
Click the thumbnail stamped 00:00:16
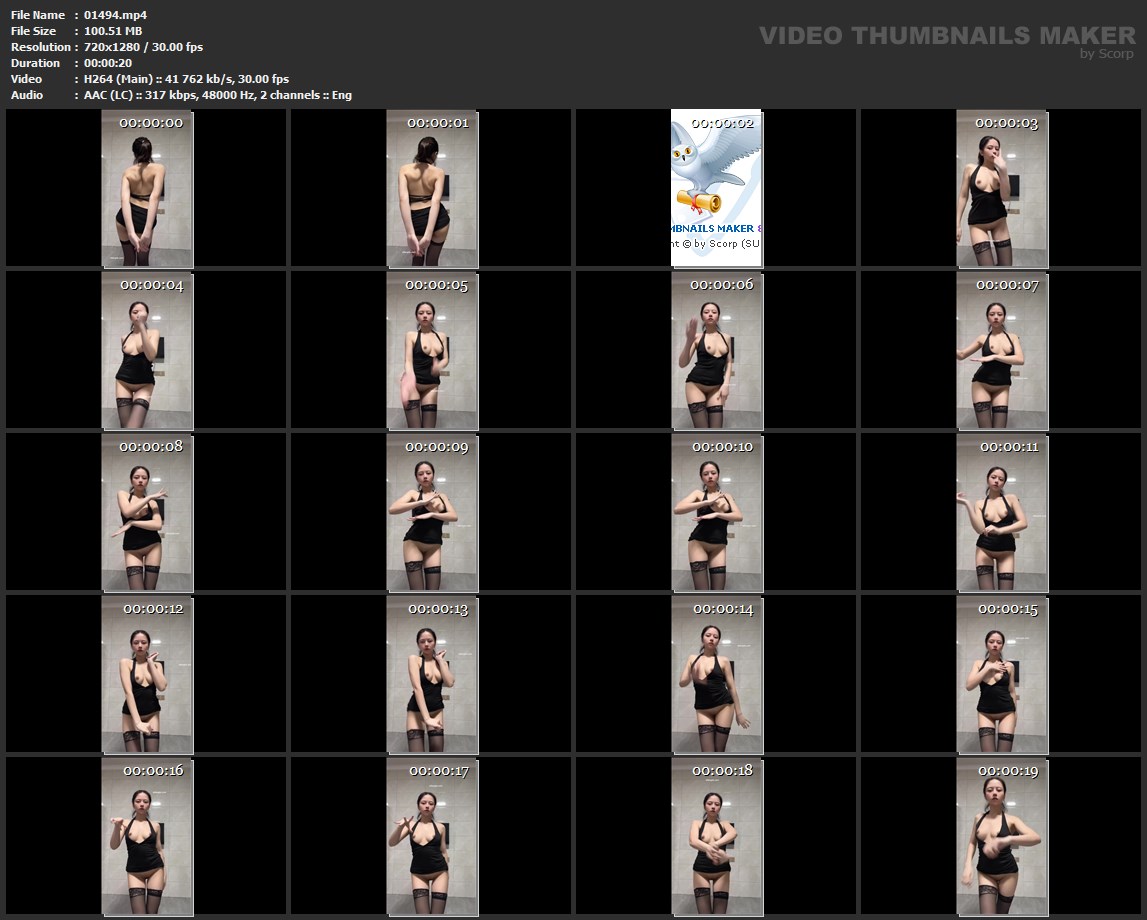coord(147,837)
